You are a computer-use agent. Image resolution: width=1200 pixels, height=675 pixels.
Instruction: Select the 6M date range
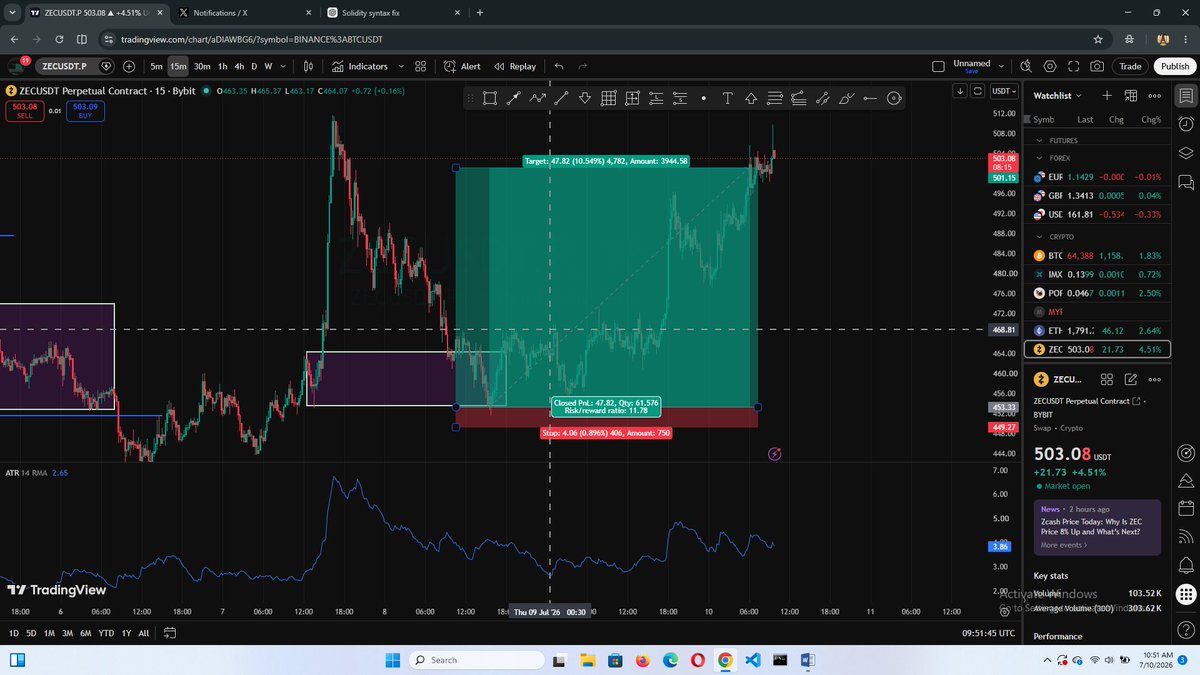(x=86, y=633)
